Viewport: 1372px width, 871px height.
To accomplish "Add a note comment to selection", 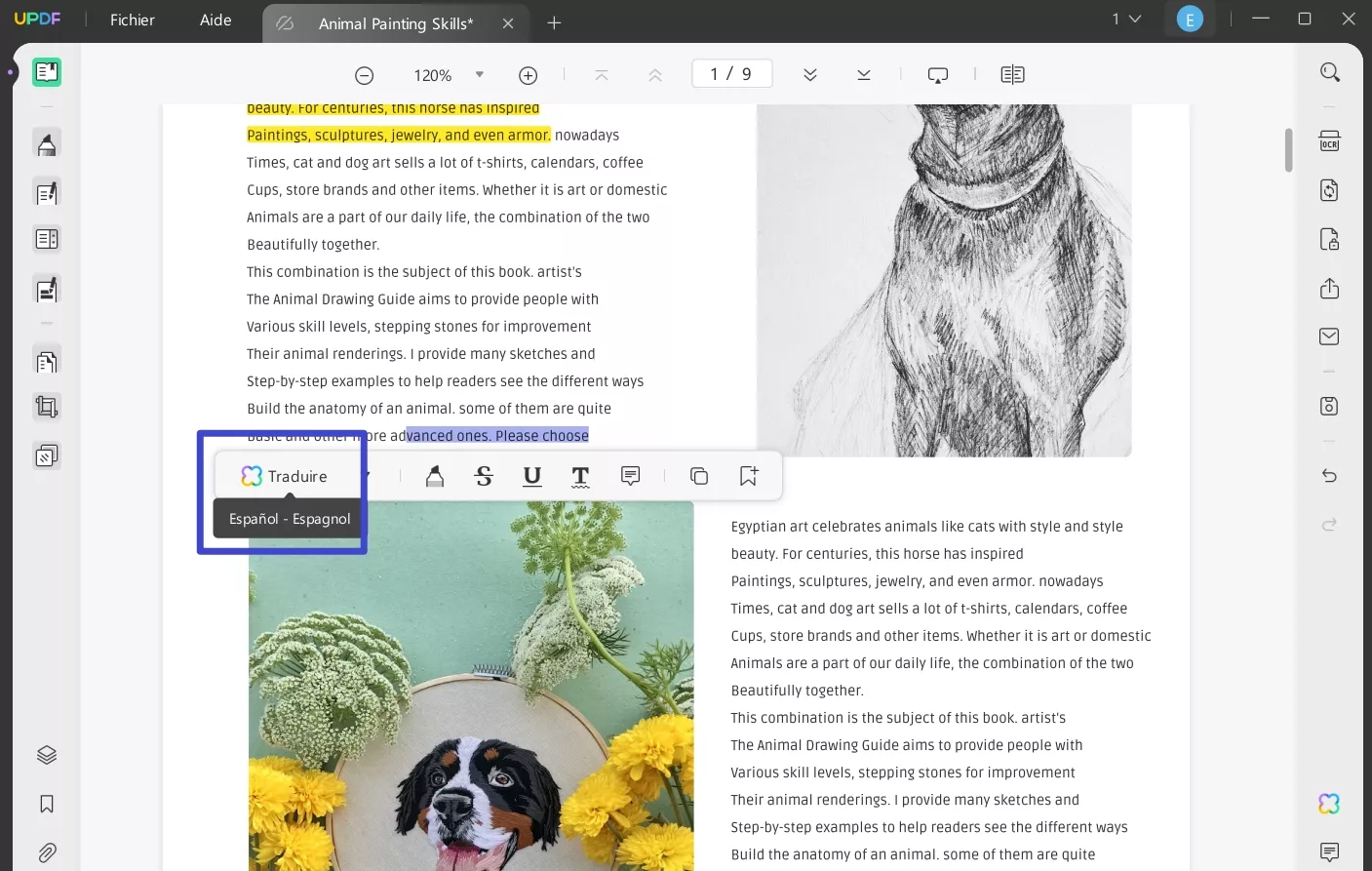I will [x=630, y=476].
